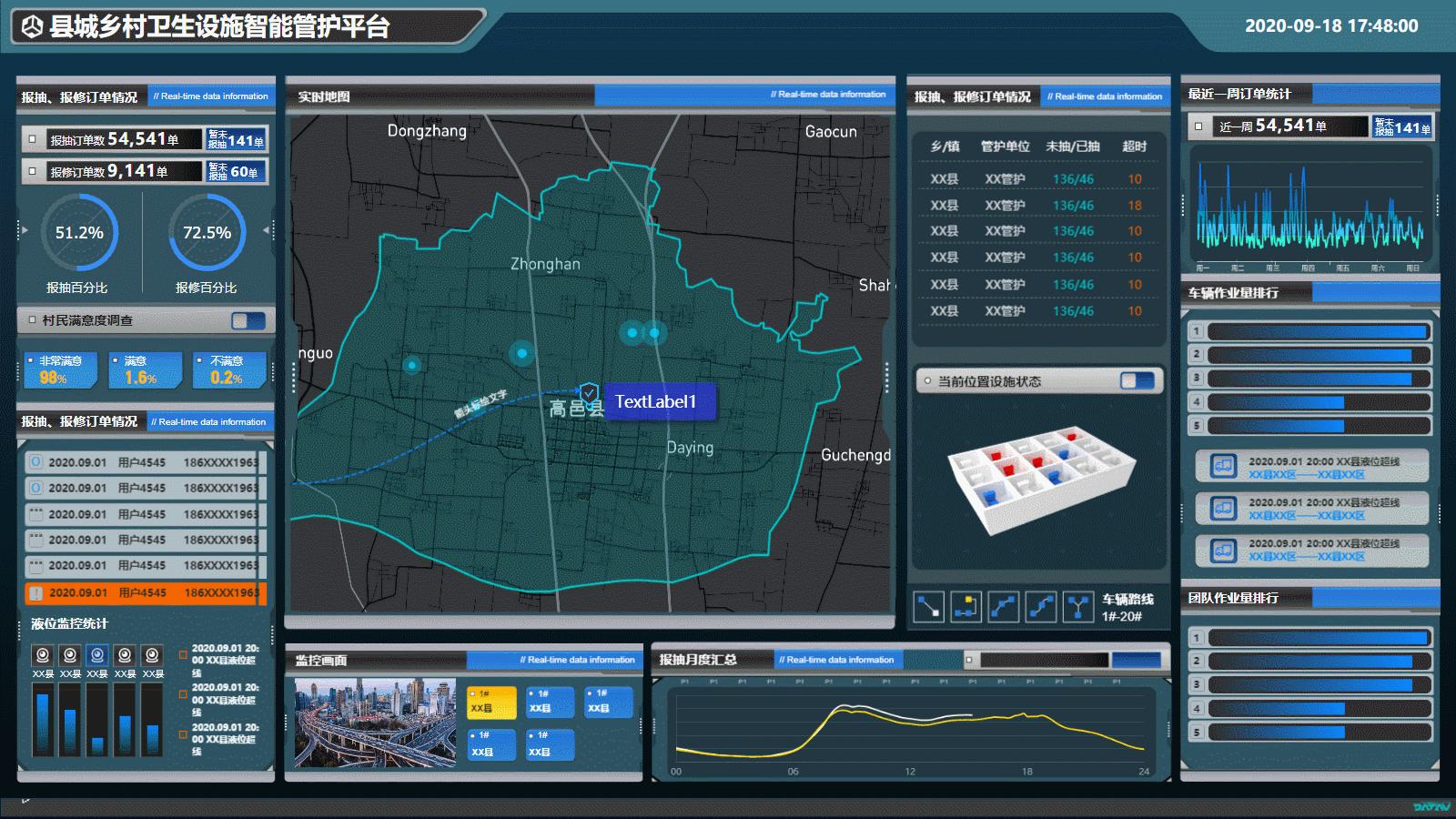The width and height of the screenshot is (1456, 819).
Task: Click the TextLabel1 popup on the map
Action: point(659,400)
